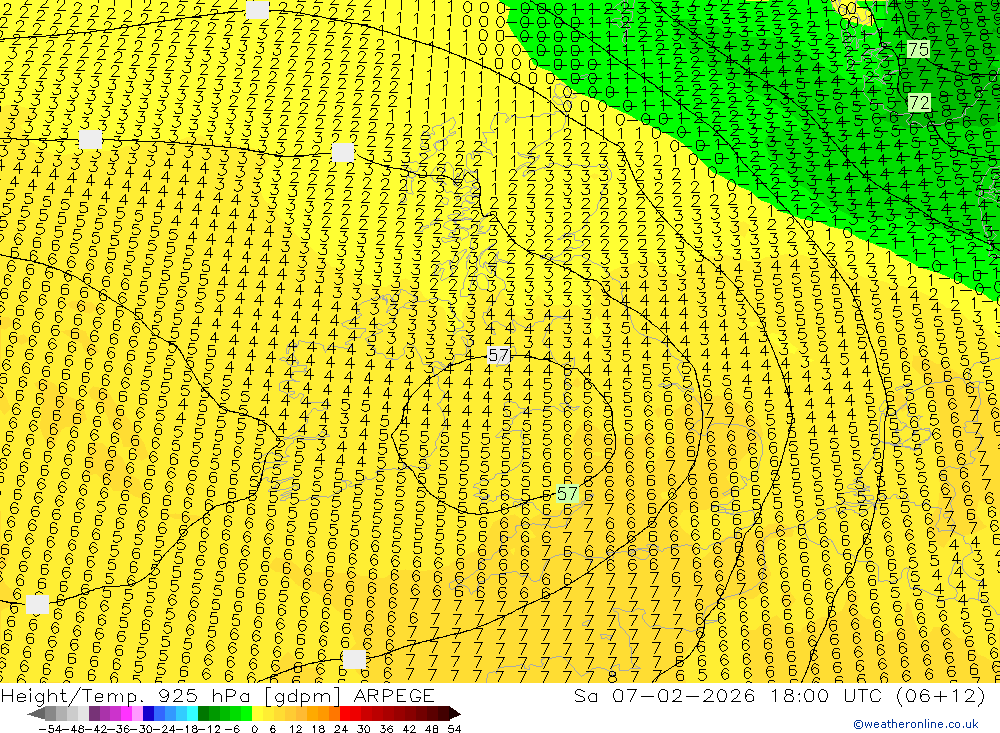Click the 0 label on the temperature scale

coord(254,729)
